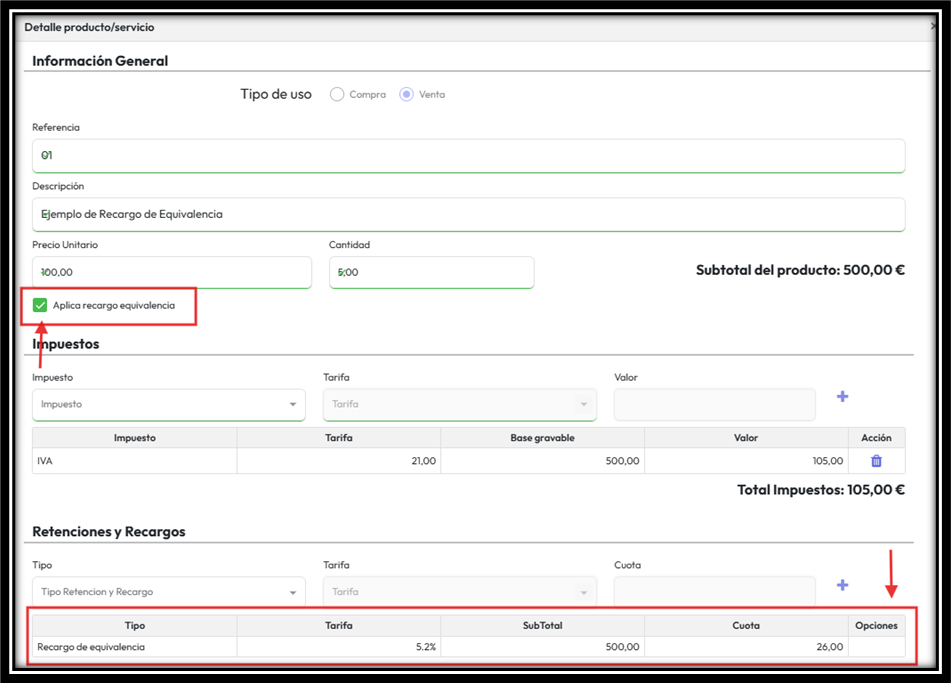Screen dimensions: 951x683
Task: Select the Compra radio button
Action: (337, 94)
